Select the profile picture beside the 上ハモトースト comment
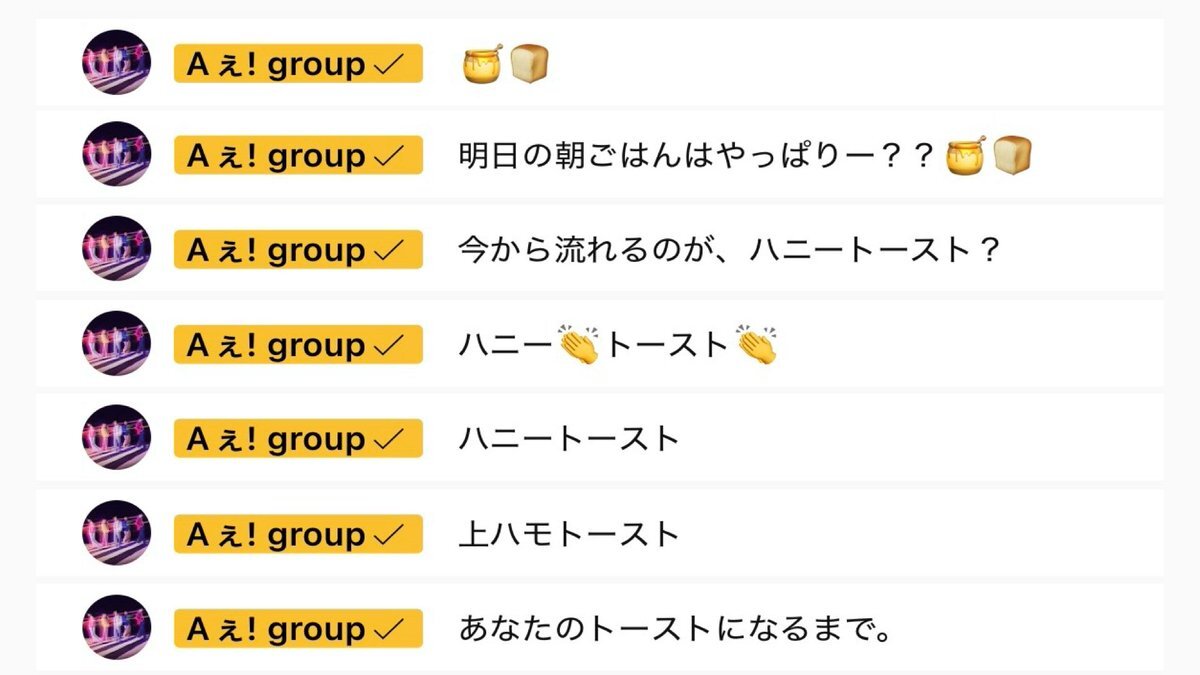 click(116, 533)
